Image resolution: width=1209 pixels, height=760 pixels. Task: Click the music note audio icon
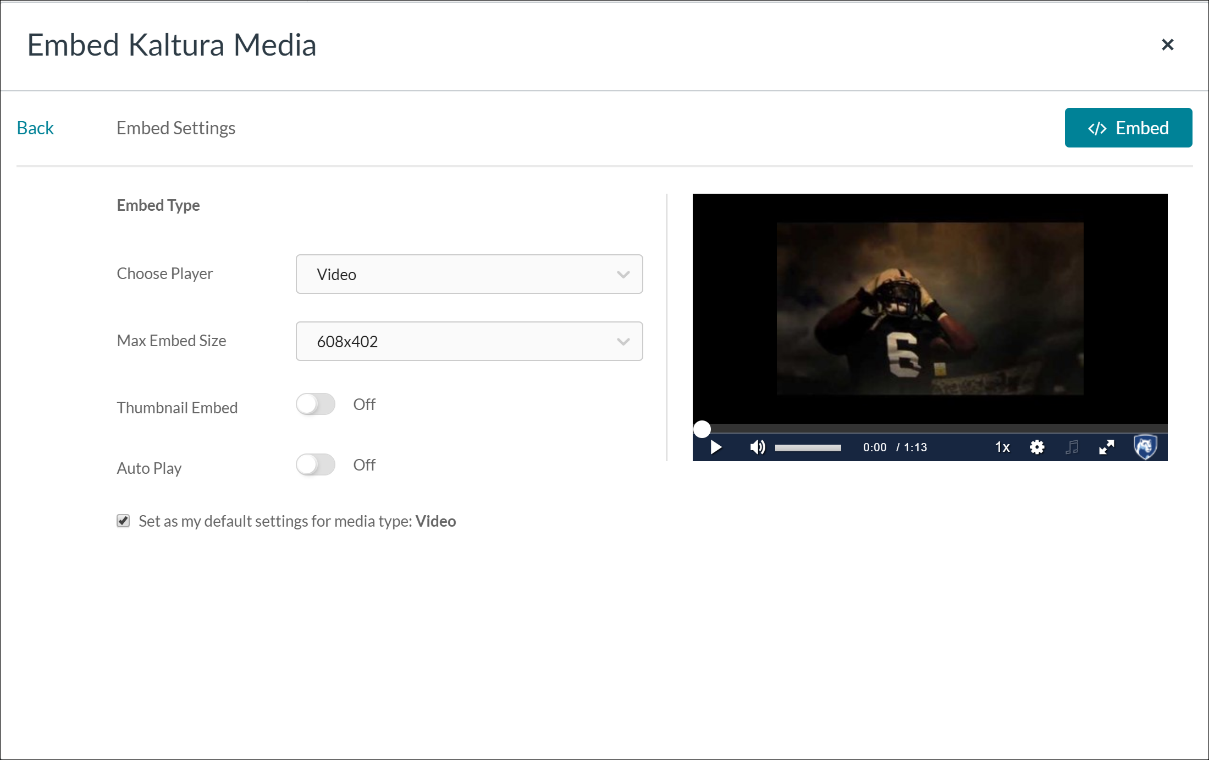point(1072,447)
